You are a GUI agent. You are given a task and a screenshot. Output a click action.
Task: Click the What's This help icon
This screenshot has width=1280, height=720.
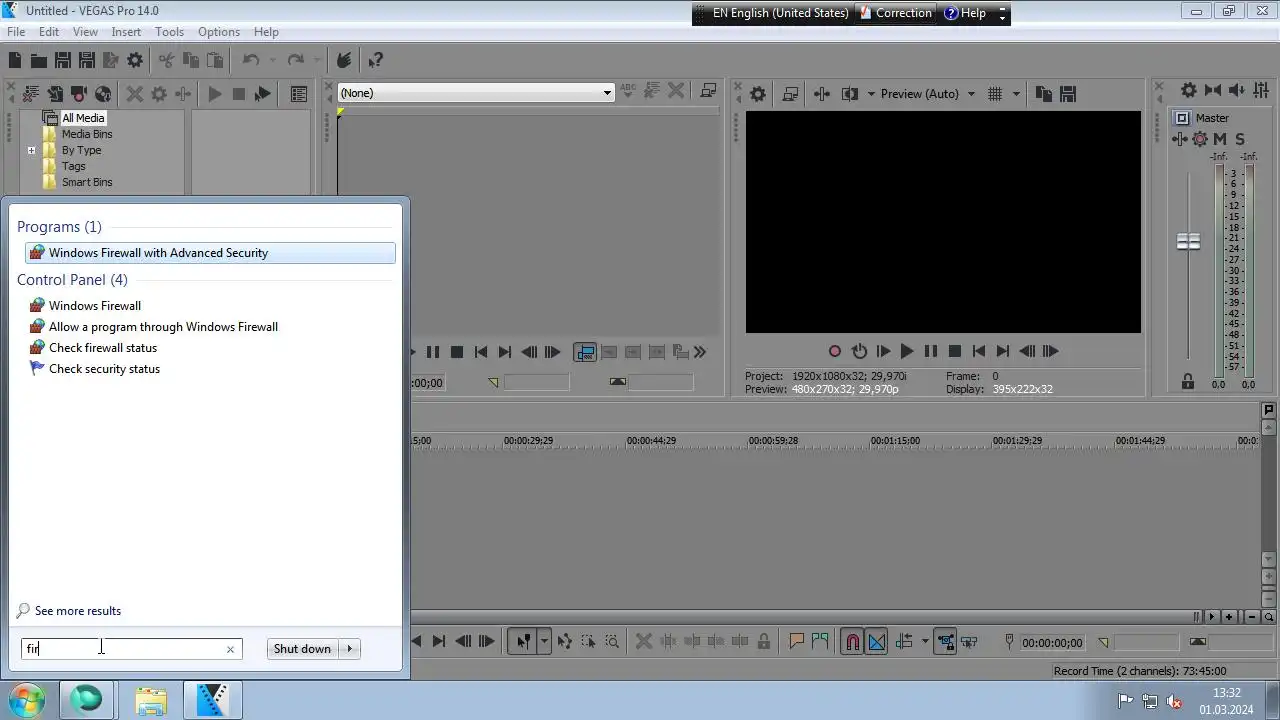375,61
